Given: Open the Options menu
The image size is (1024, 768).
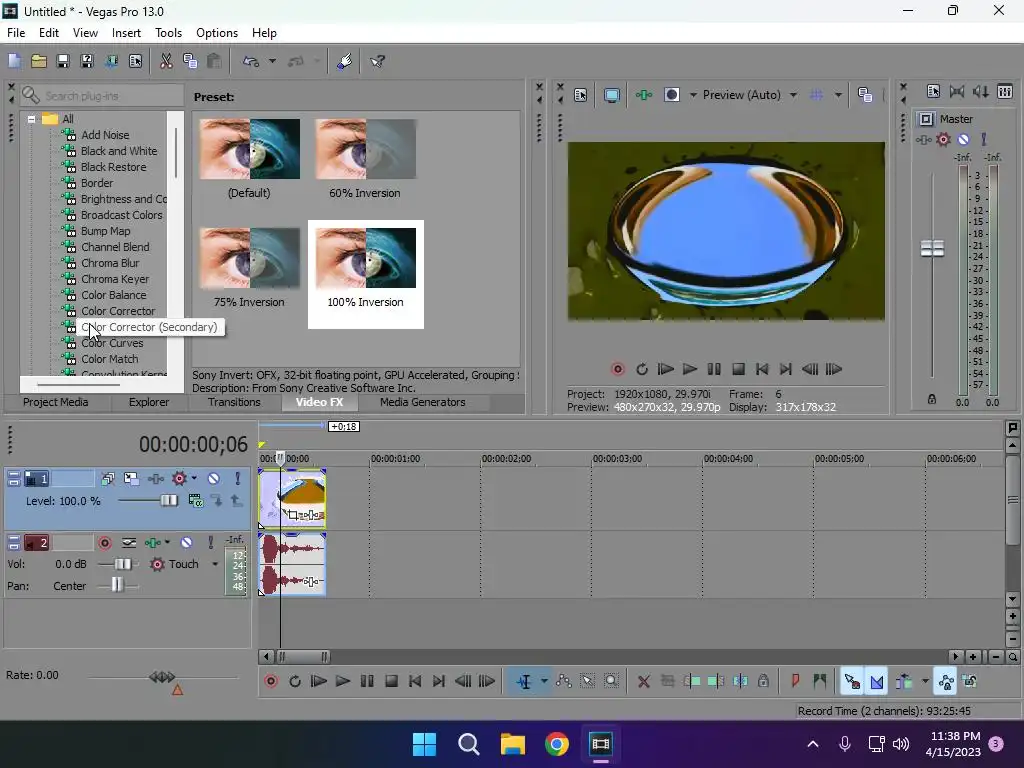Looking at the screenshot, I should [217, 33].
